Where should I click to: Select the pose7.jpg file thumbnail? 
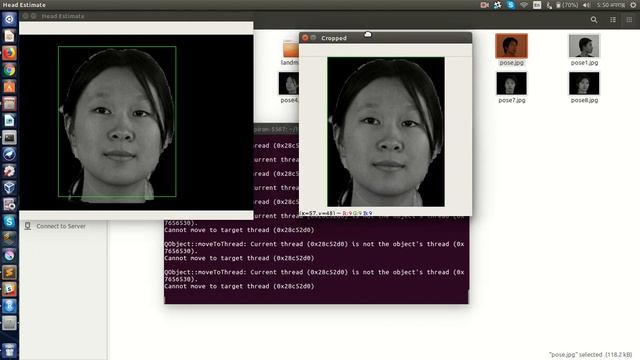click(511, 83)
